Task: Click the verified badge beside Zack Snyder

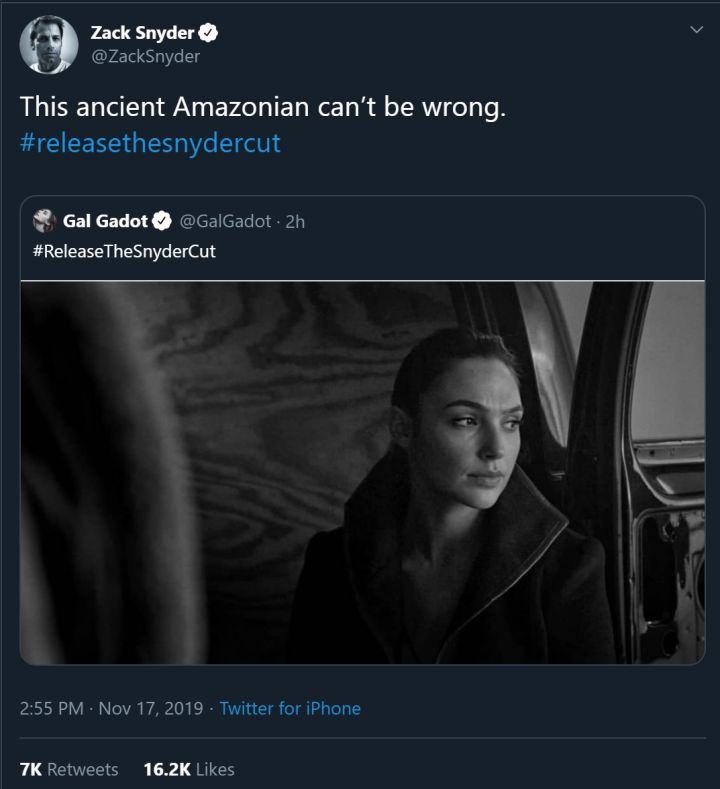Action: 210,33
